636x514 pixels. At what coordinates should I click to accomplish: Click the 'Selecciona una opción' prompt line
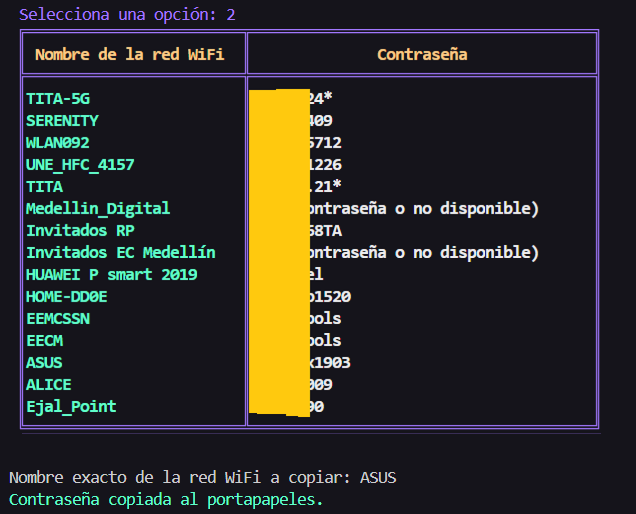tap(127, 15)
